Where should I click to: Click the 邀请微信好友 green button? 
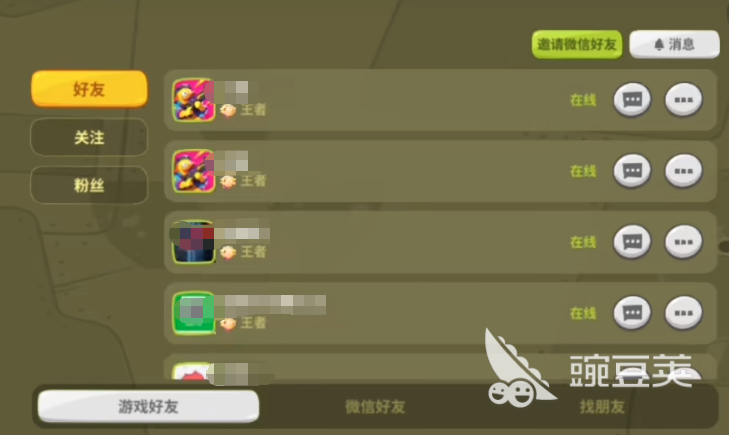point(577,45)
